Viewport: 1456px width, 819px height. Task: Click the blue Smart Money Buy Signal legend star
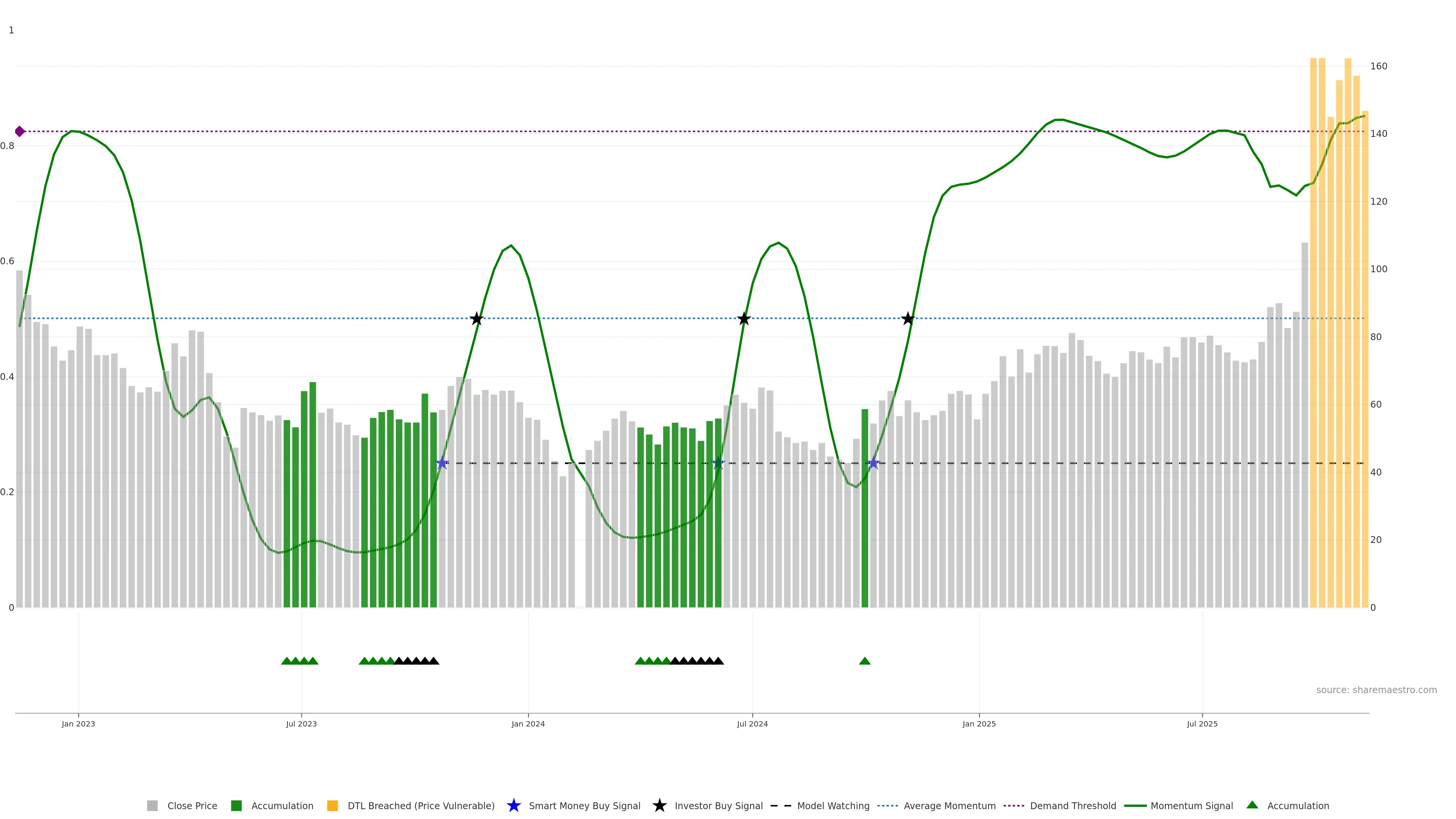coord(513,805)
